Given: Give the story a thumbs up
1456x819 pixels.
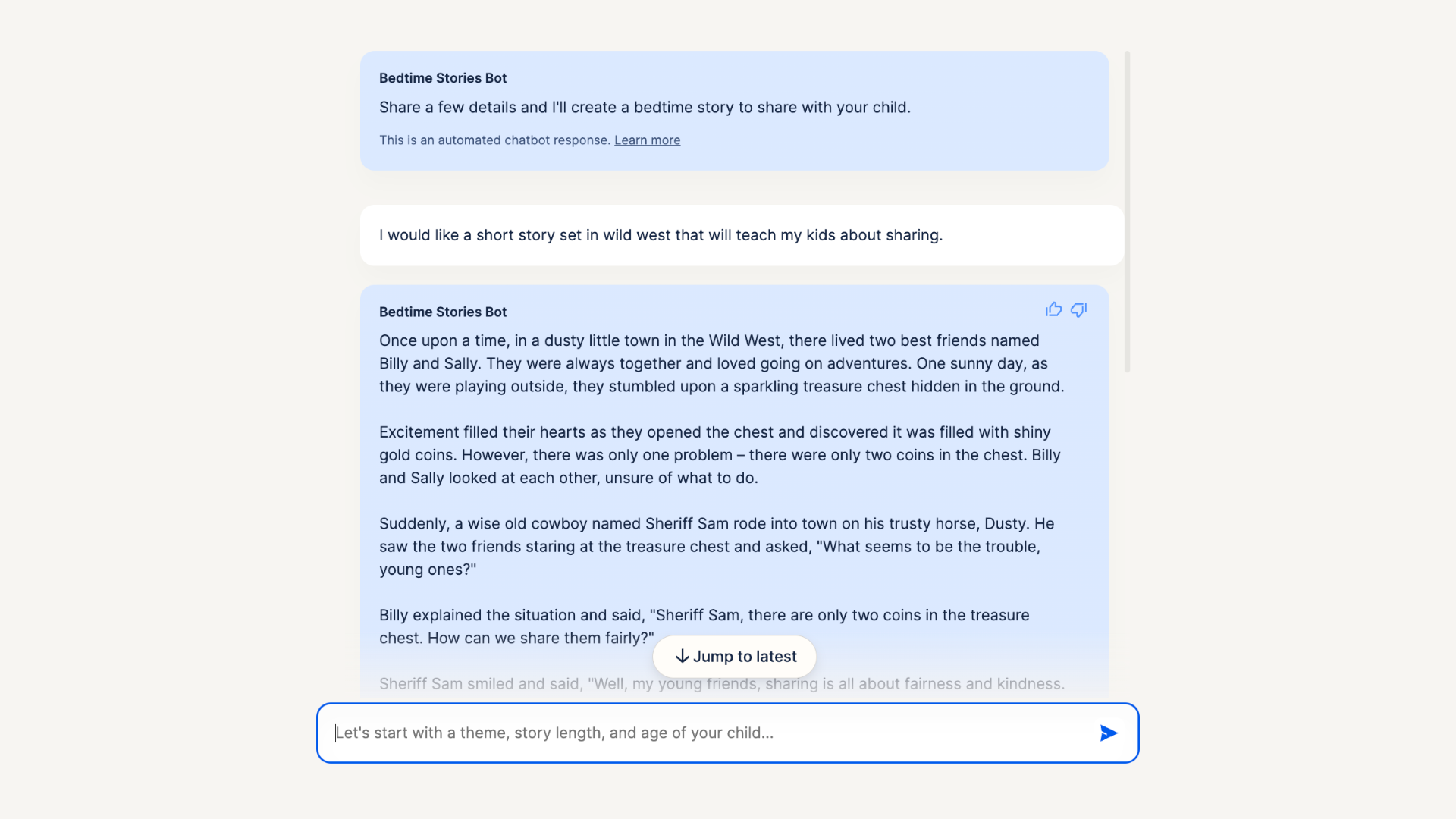Looking at the screenshot, I should click(x=1053, y=309).
